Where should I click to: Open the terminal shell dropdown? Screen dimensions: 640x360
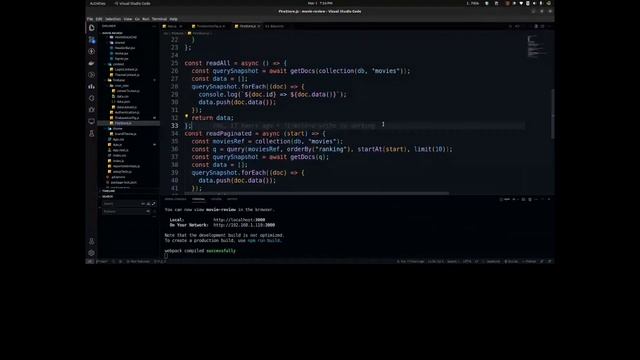[518, 199]
